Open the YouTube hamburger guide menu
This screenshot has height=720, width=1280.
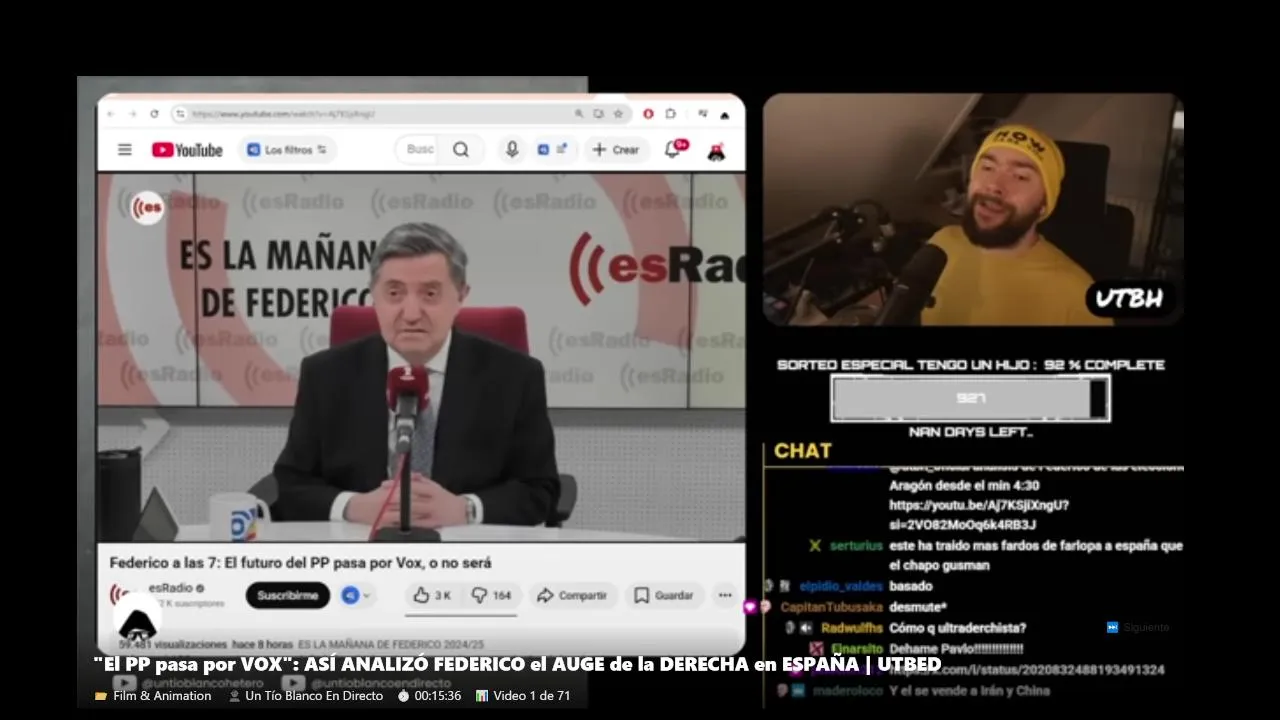coord(125,150)
